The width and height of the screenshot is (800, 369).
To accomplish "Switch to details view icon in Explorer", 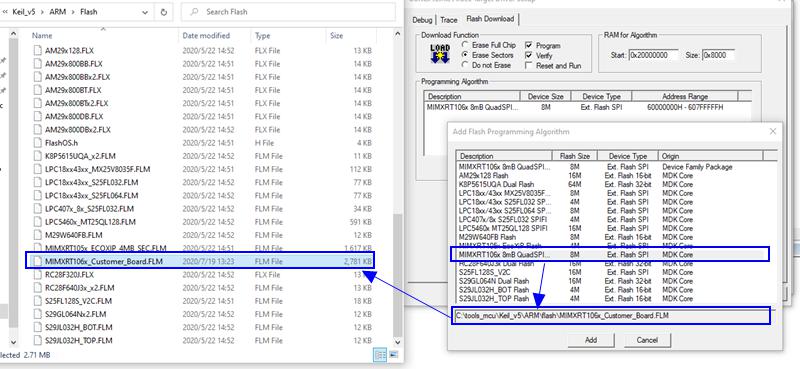I will (x=380, y=355).
